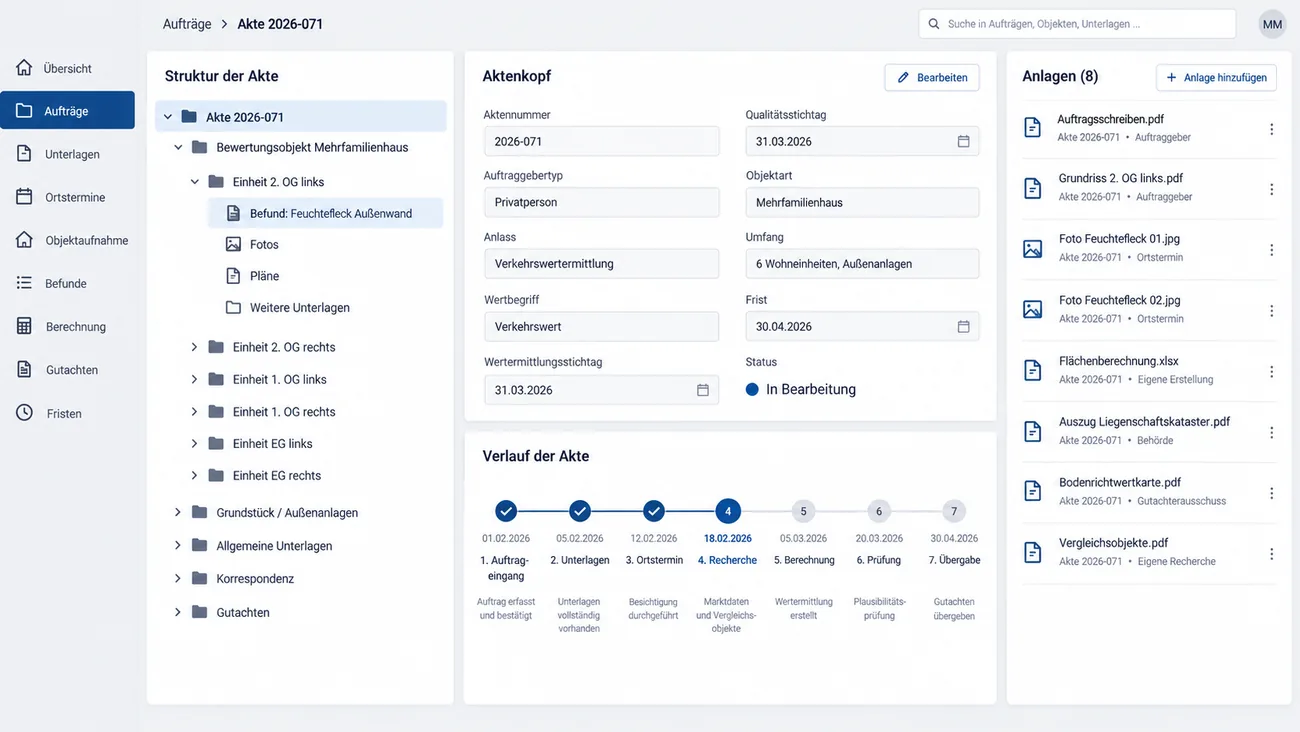
Task: Select Befund: Feuchtefleck Außenwand tree item
Action: pos(325,213)
